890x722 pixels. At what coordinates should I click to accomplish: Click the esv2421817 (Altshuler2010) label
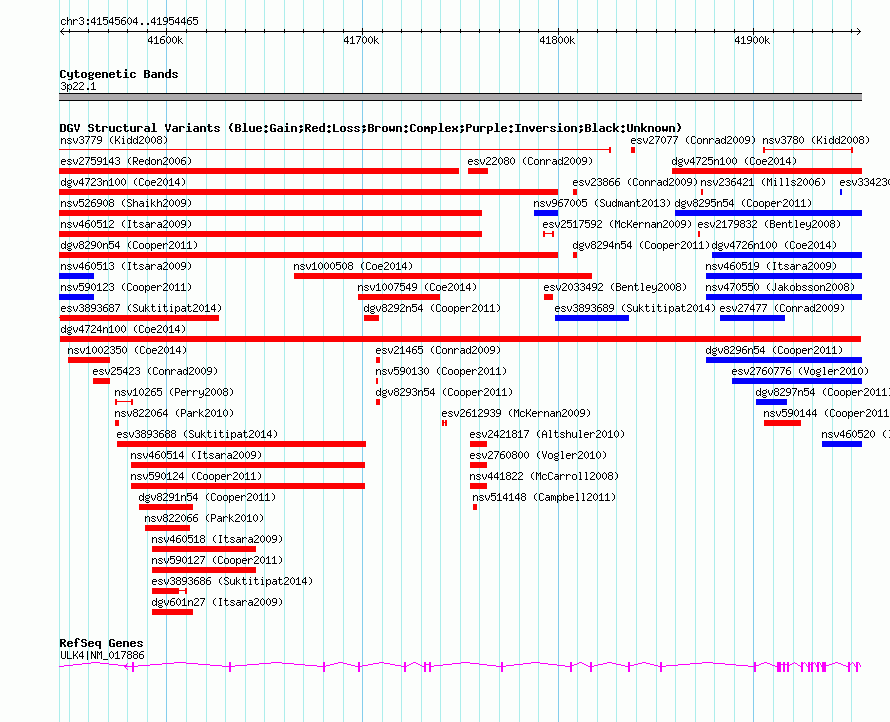pos(547,434)
